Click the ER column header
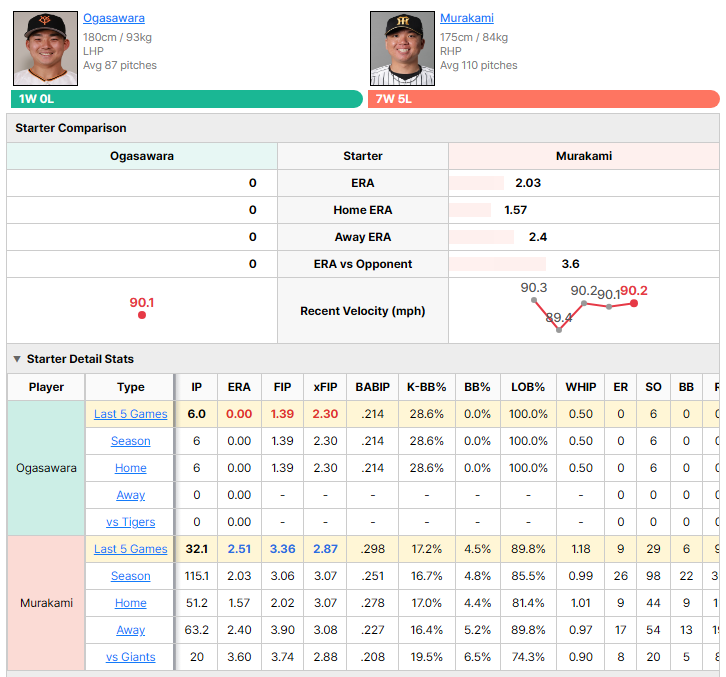The width and height of the screenshot is (726, 677). pos(620,387)
